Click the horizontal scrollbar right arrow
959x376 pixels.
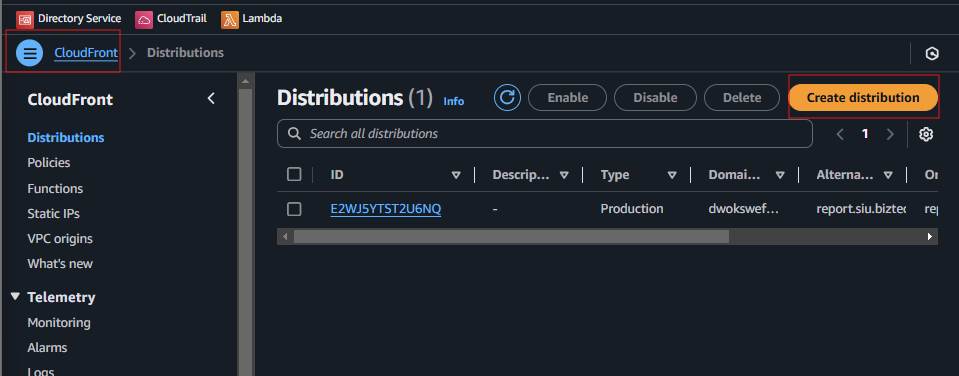tap(930, 237)
